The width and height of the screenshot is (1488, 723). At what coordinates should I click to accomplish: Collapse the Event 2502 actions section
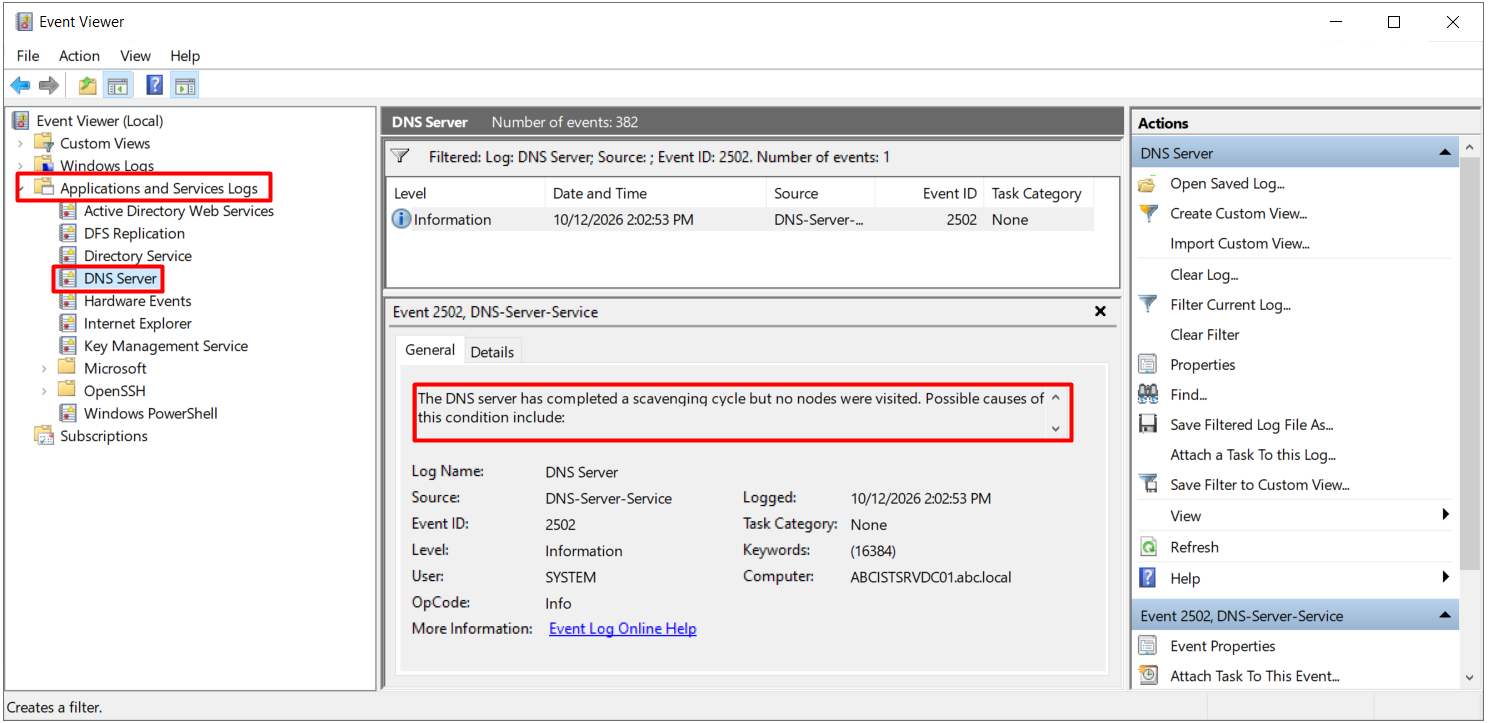(1444, 616)
